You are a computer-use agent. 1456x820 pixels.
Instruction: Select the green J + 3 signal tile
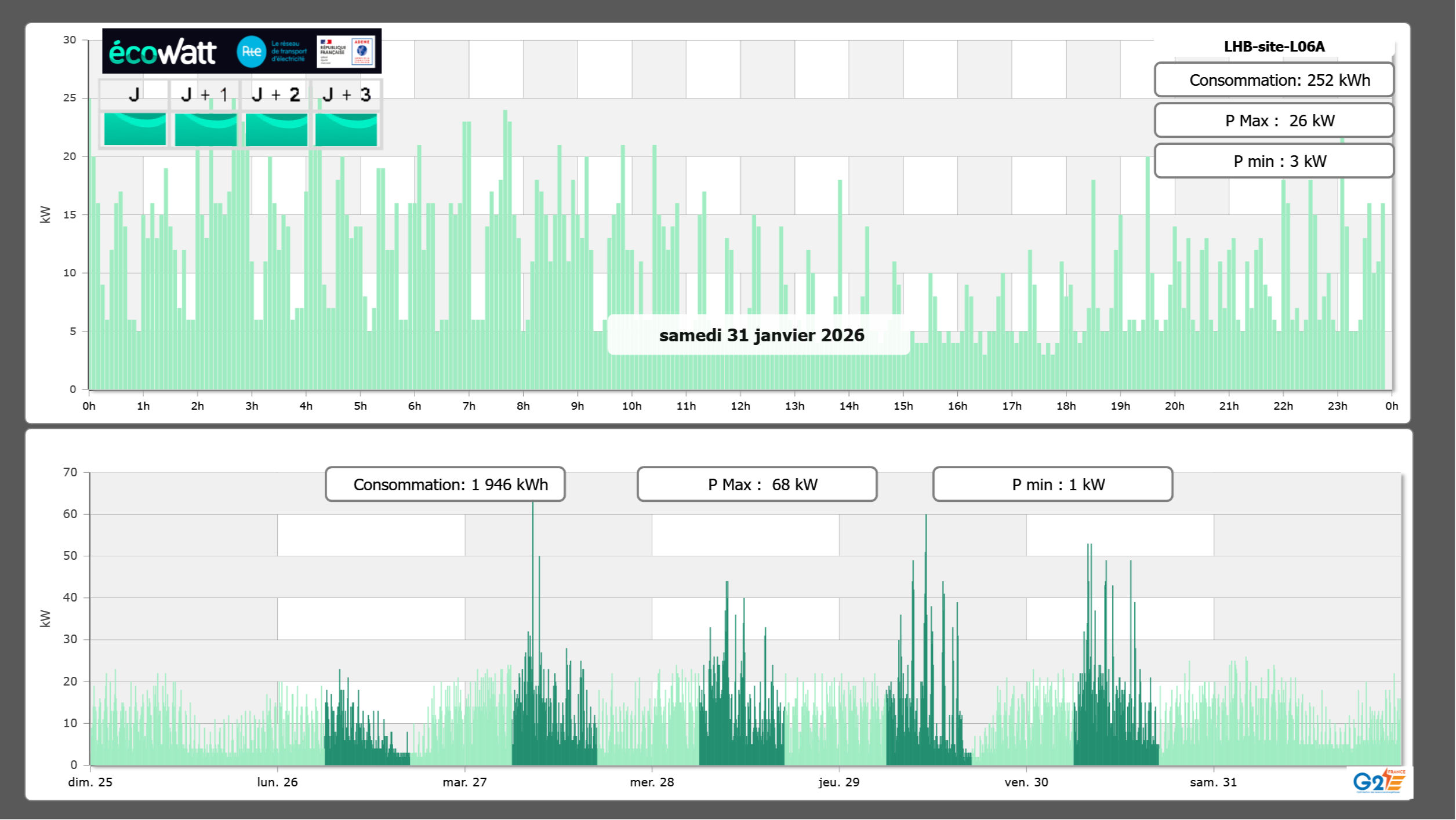(x=346, y=129)
